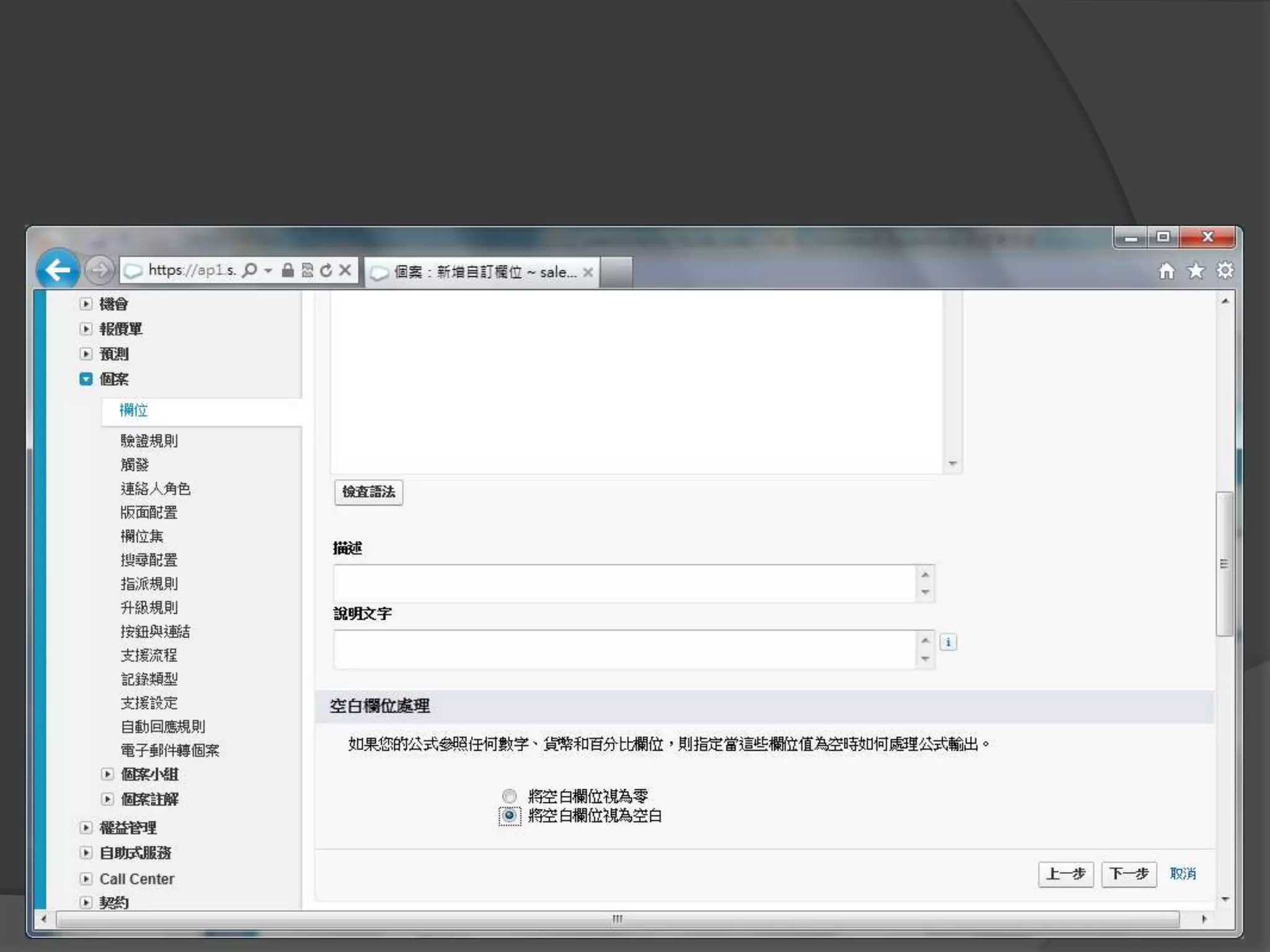Click the refresh icon in address bar

click(x=326, y=270)
